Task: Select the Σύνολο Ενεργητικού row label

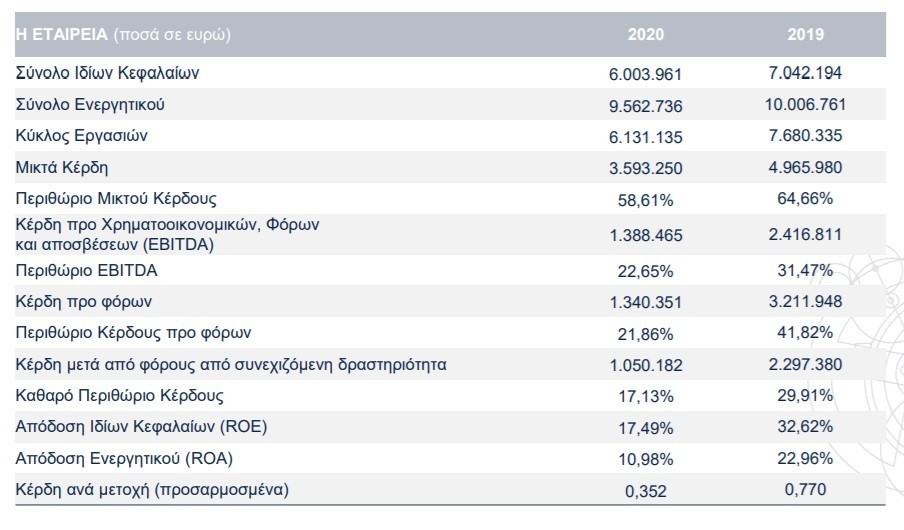Action: pos(90,104)
